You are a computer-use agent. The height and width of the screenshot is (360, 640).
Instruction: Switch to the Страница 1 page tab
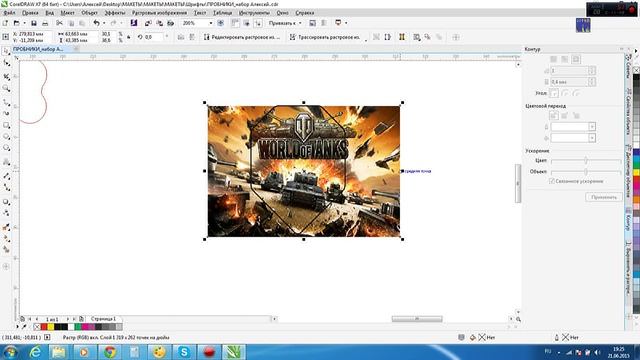tap(103, 319)
